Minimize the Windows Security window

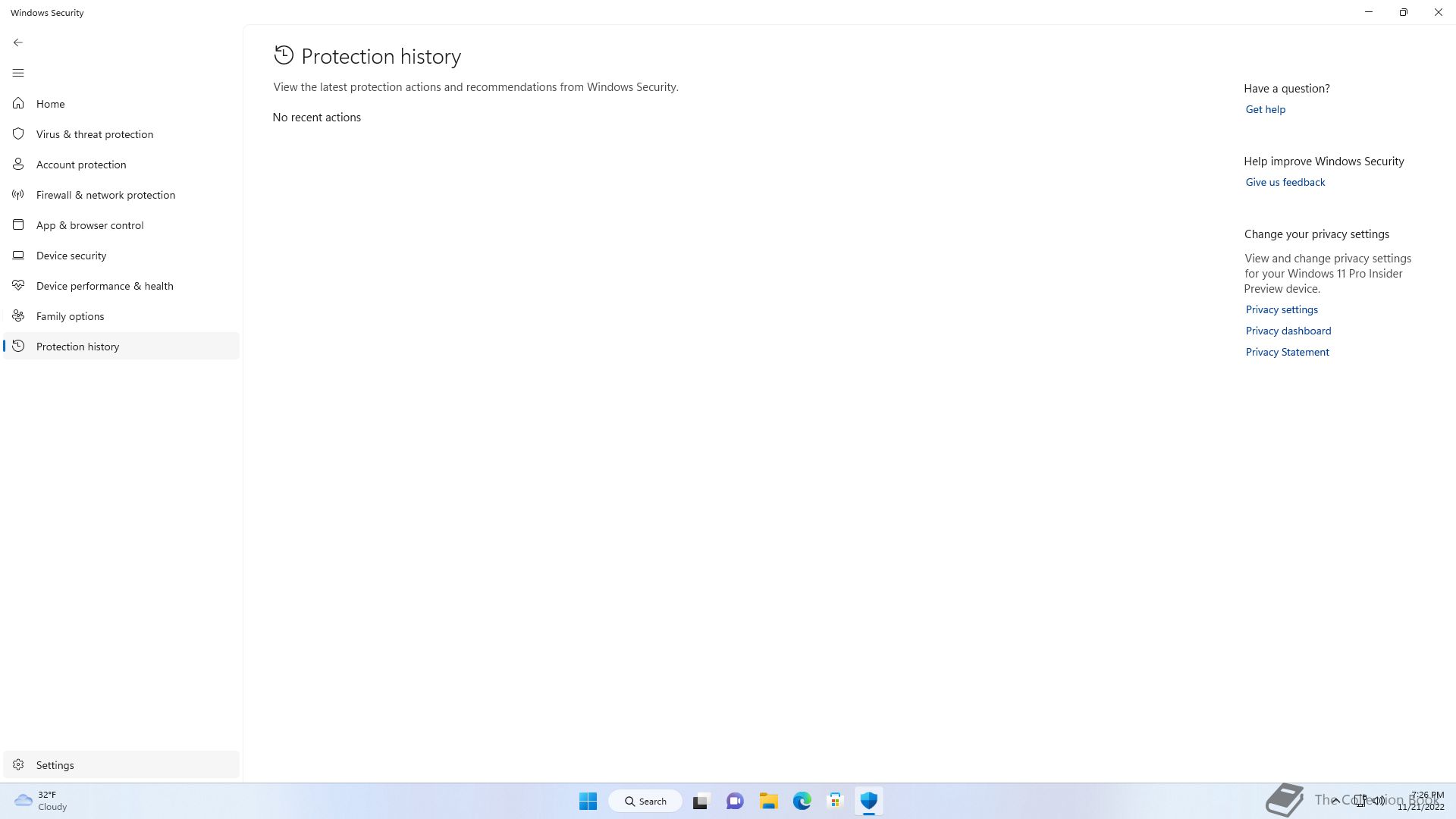pos(1369,12)
